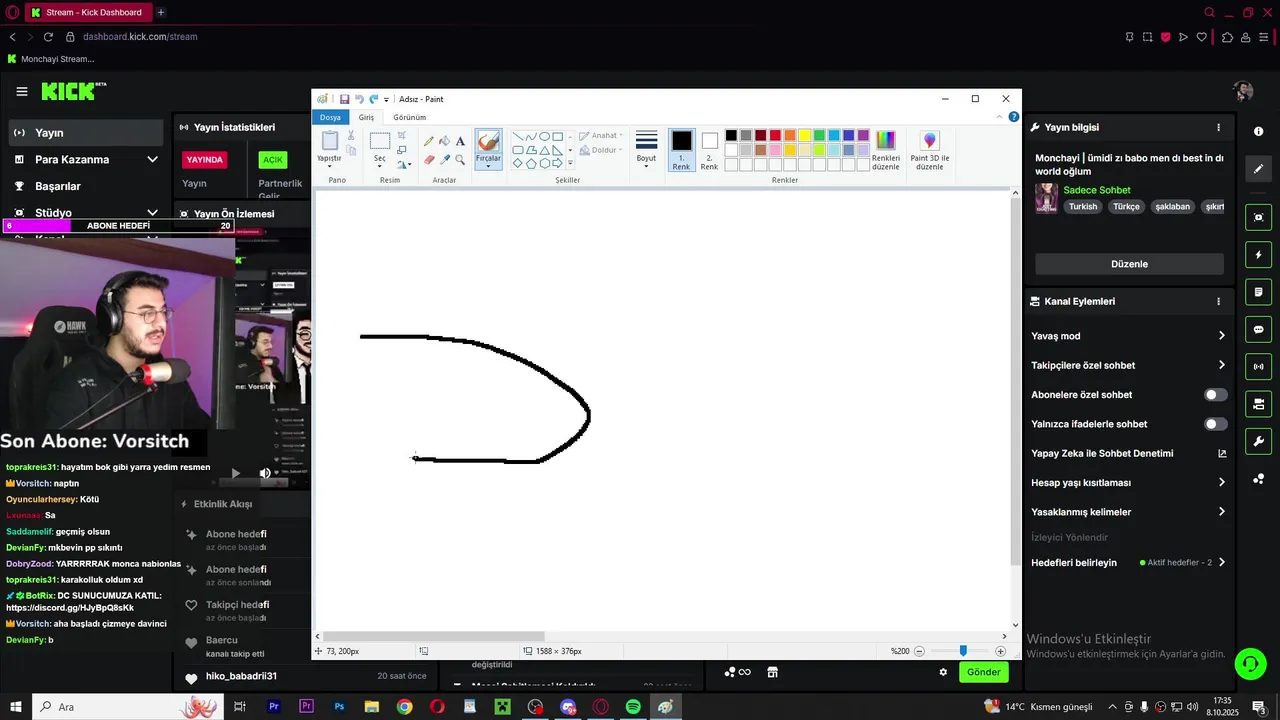The image size is (1280, 720).
Task: Select the Eraser tool in Paint
Action: coord(429,159)
